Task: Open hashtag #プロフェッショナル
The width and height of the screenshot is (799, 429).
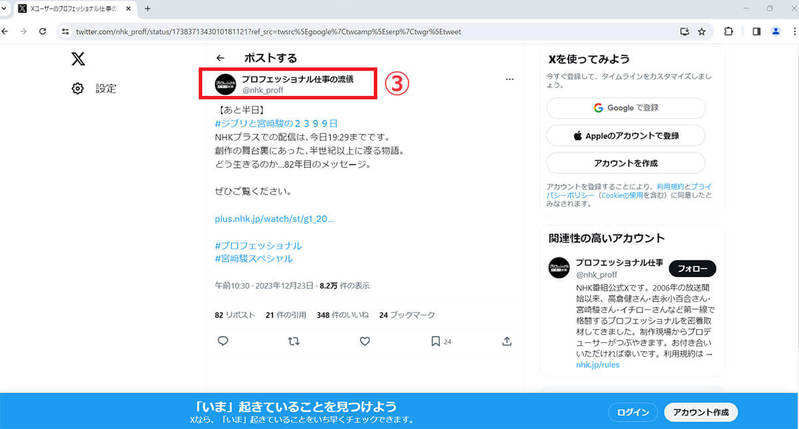Action: coord(258,246)
